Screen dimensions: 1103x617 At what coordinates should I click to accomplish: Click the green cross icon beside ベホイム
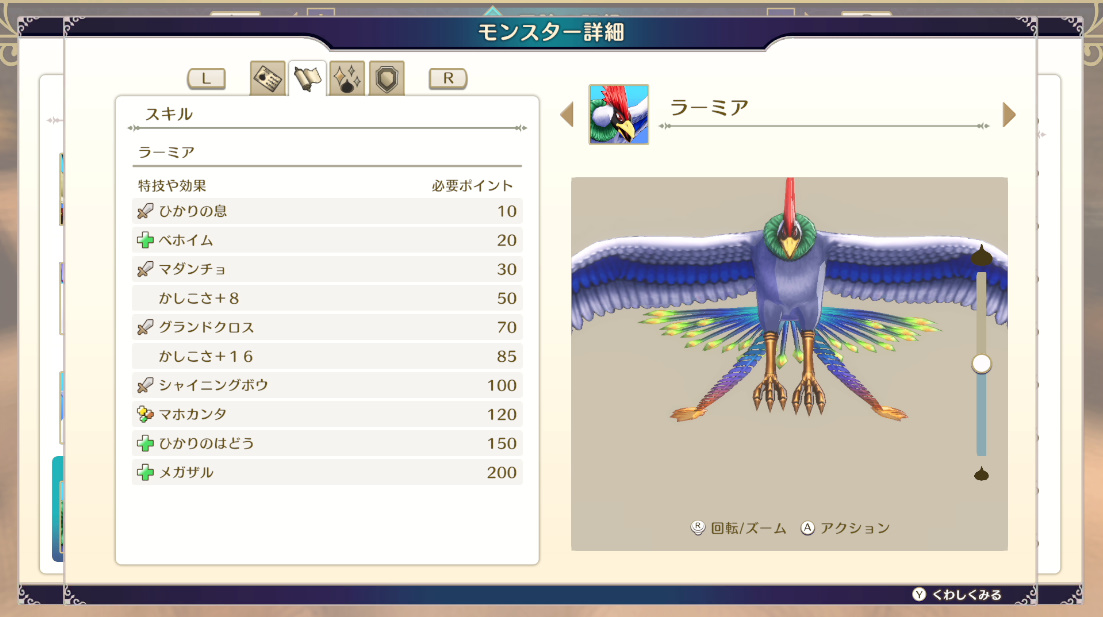tap(145, 240)
